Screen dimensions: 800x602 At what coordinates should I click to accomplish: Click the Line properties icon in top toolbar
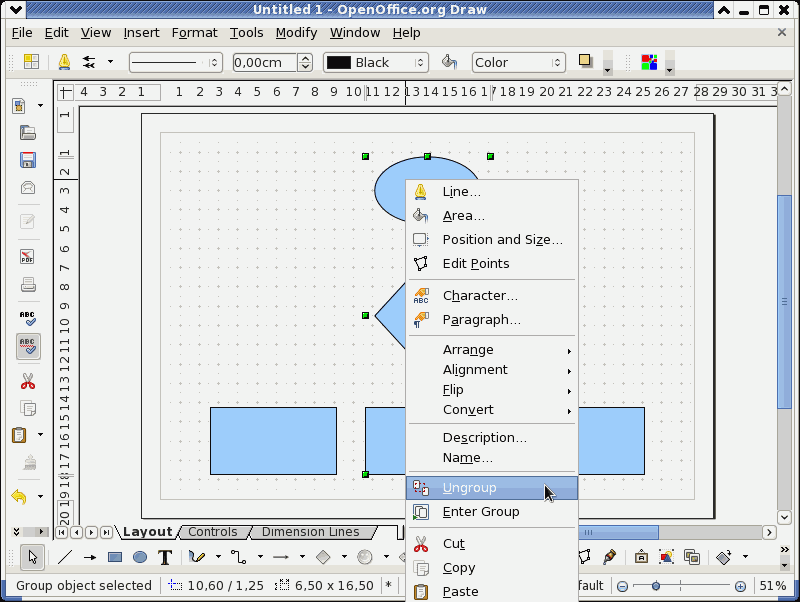click(x=64, y=62)
